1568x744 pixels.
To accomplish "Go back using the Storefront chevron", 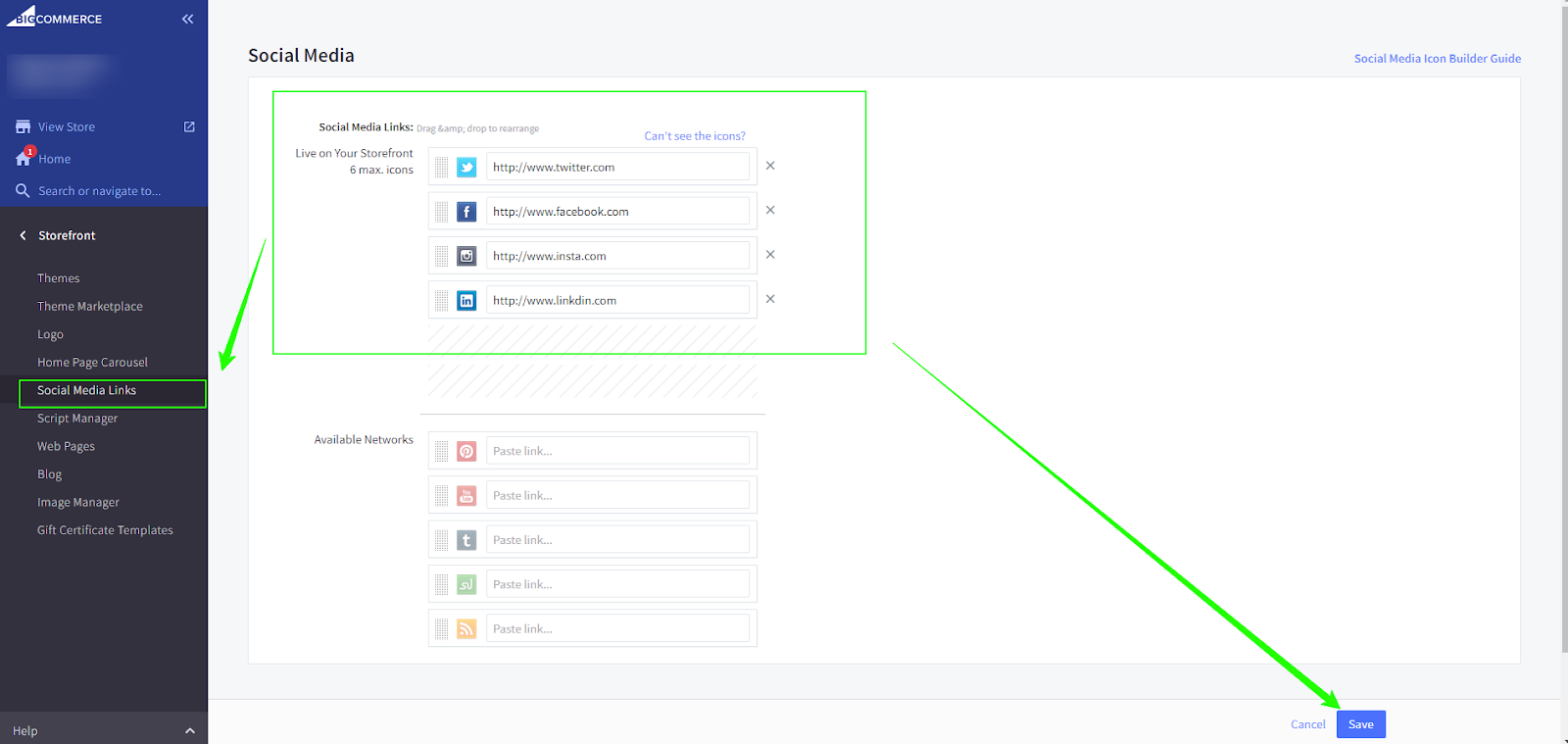I will 24,235.
